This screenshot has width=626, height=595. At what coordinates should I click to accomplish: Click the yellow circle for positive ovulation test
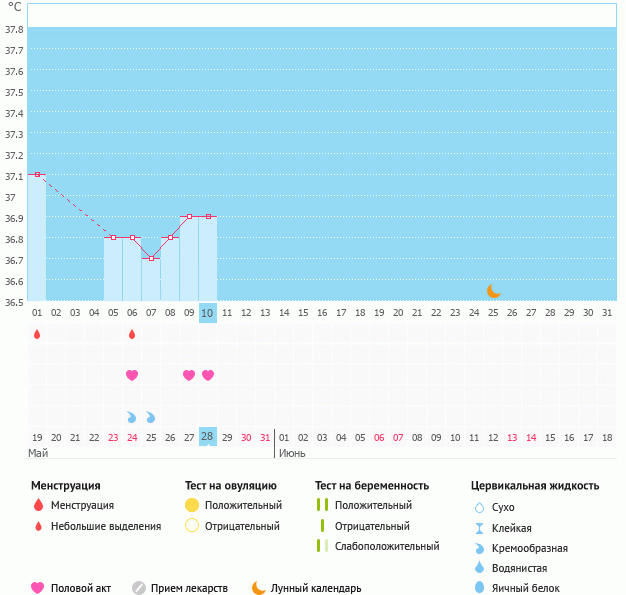click(193, 505)
